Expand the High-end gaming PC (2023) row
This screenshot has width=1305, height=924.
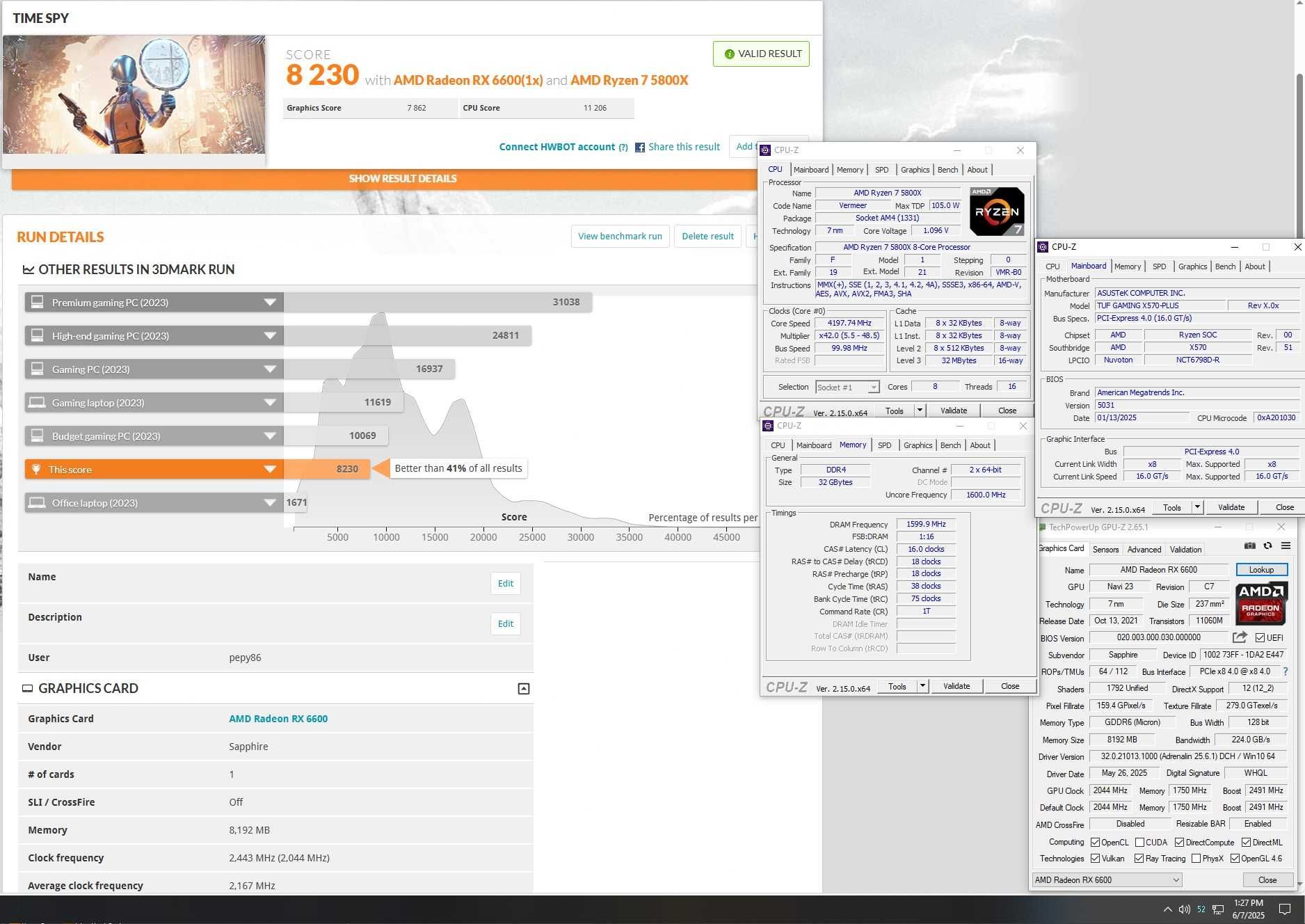(x=270, y=335)
